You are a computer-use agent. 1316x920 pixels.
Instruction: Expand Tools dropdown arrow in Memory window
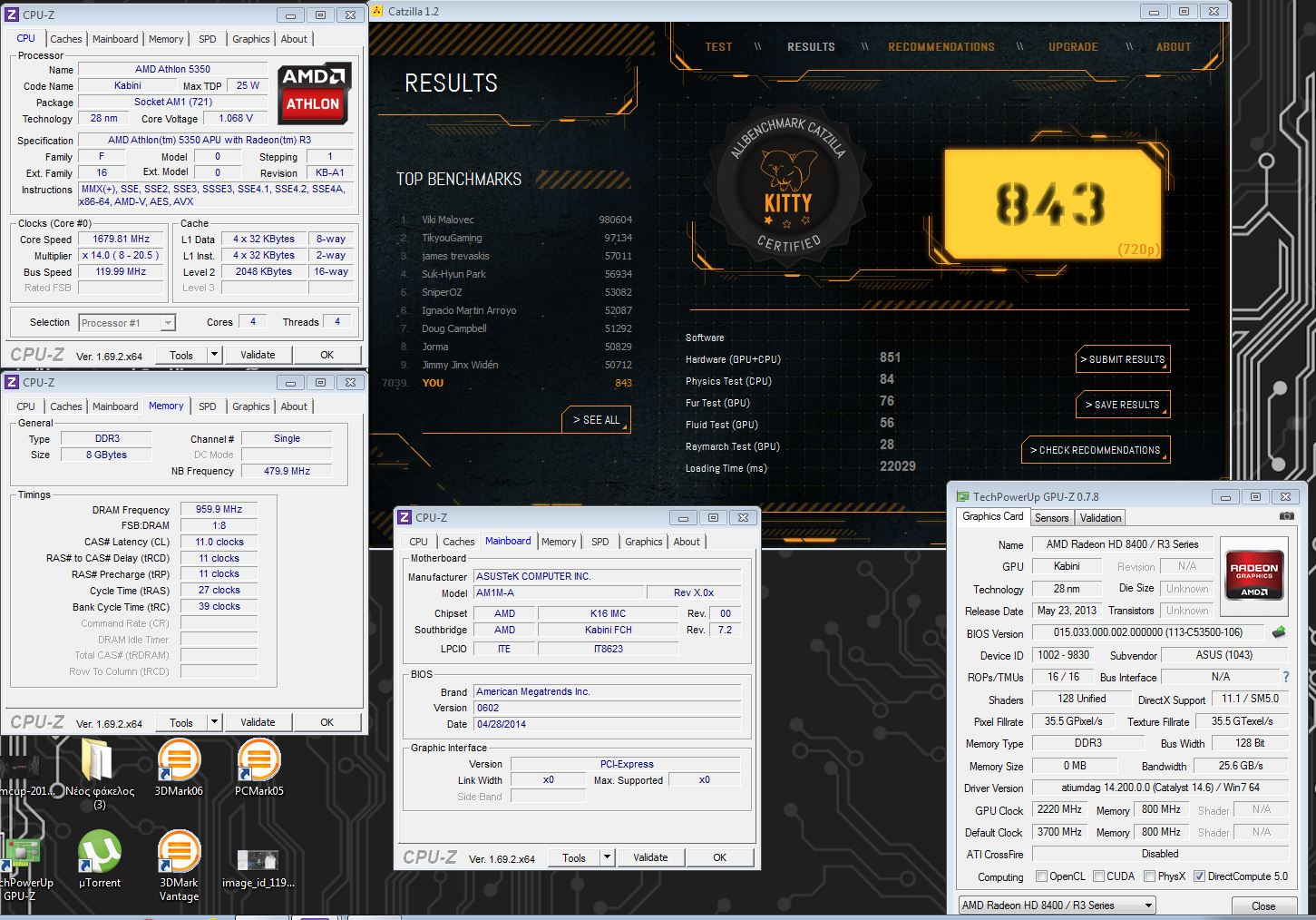pos(214,722)
